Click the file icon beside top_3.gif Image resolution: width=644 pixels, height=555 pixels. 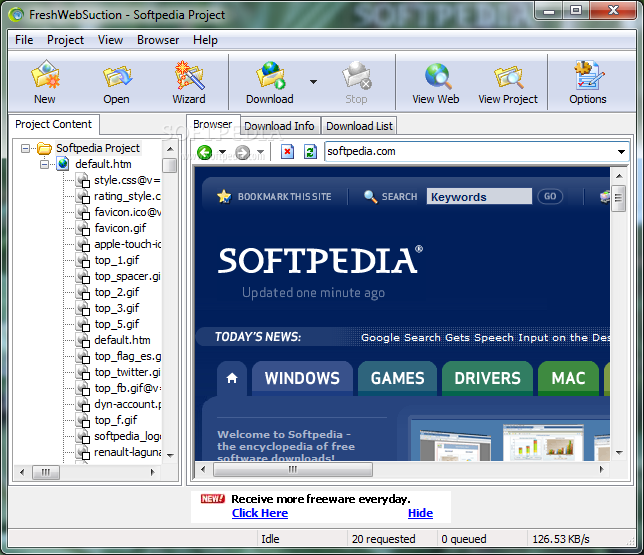click(83, 309)
